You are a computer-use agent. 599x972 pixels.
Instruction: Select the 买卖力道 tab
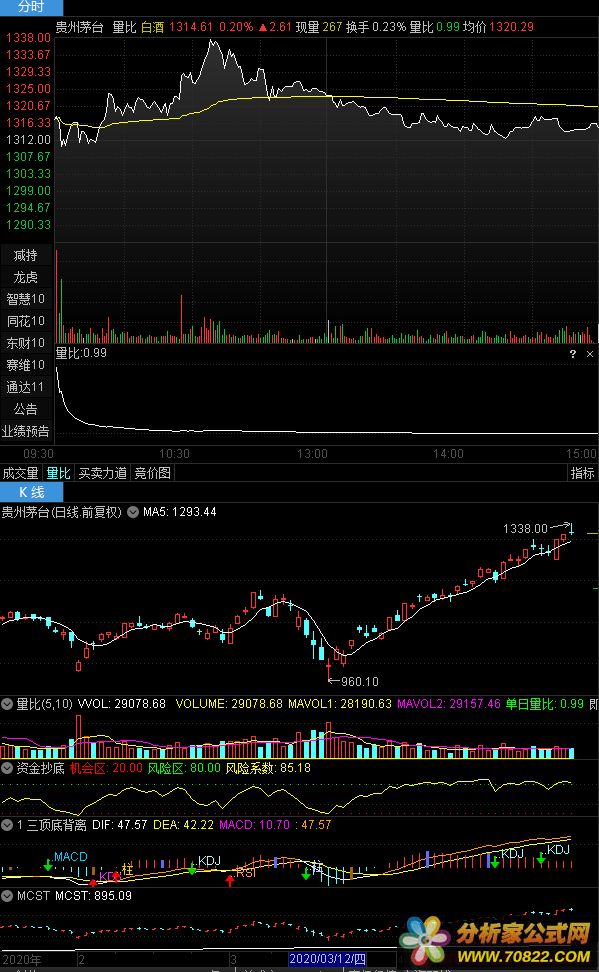click(102, 473)
